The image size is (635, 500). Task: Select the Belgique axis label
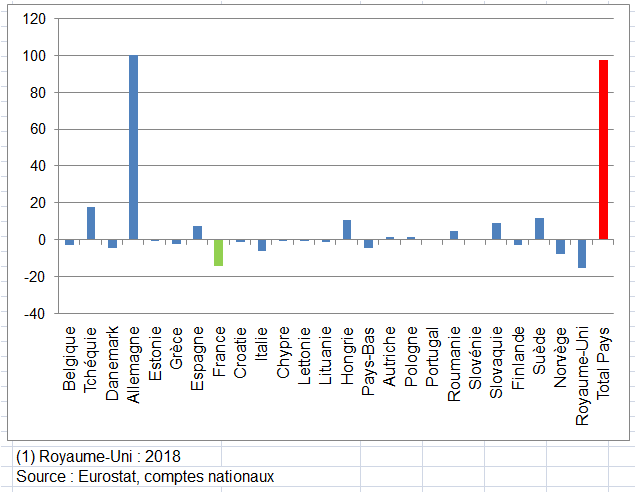coord(69,357)
